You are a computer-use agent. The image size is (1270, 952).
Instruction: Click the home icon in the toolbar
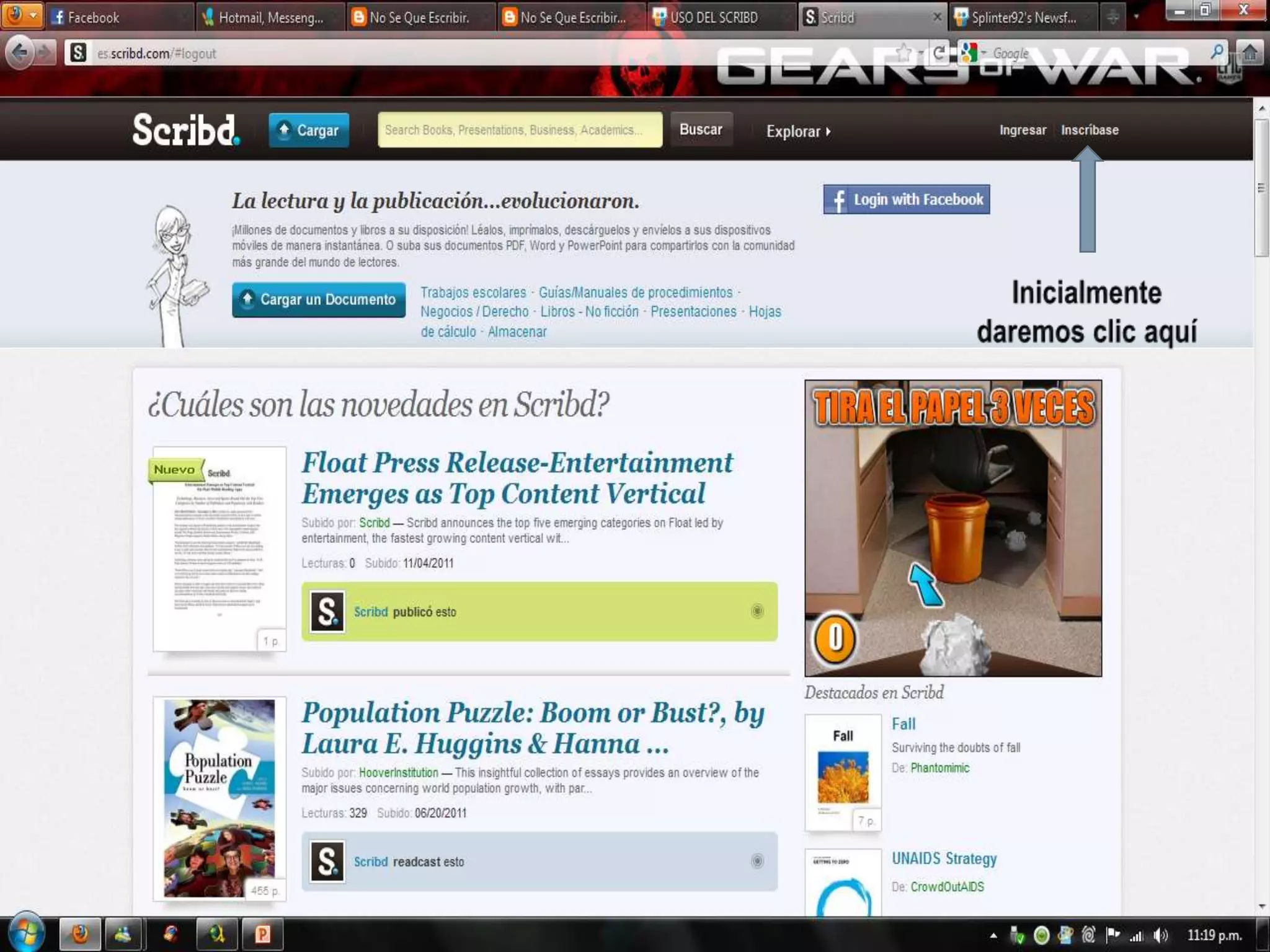[x=1250, y=53]
